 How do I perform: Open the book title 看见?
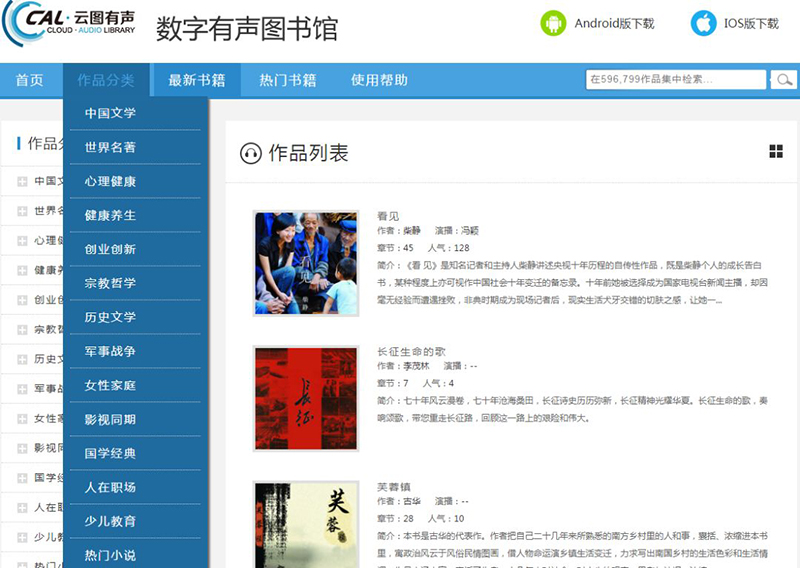[x=388, y=216]
